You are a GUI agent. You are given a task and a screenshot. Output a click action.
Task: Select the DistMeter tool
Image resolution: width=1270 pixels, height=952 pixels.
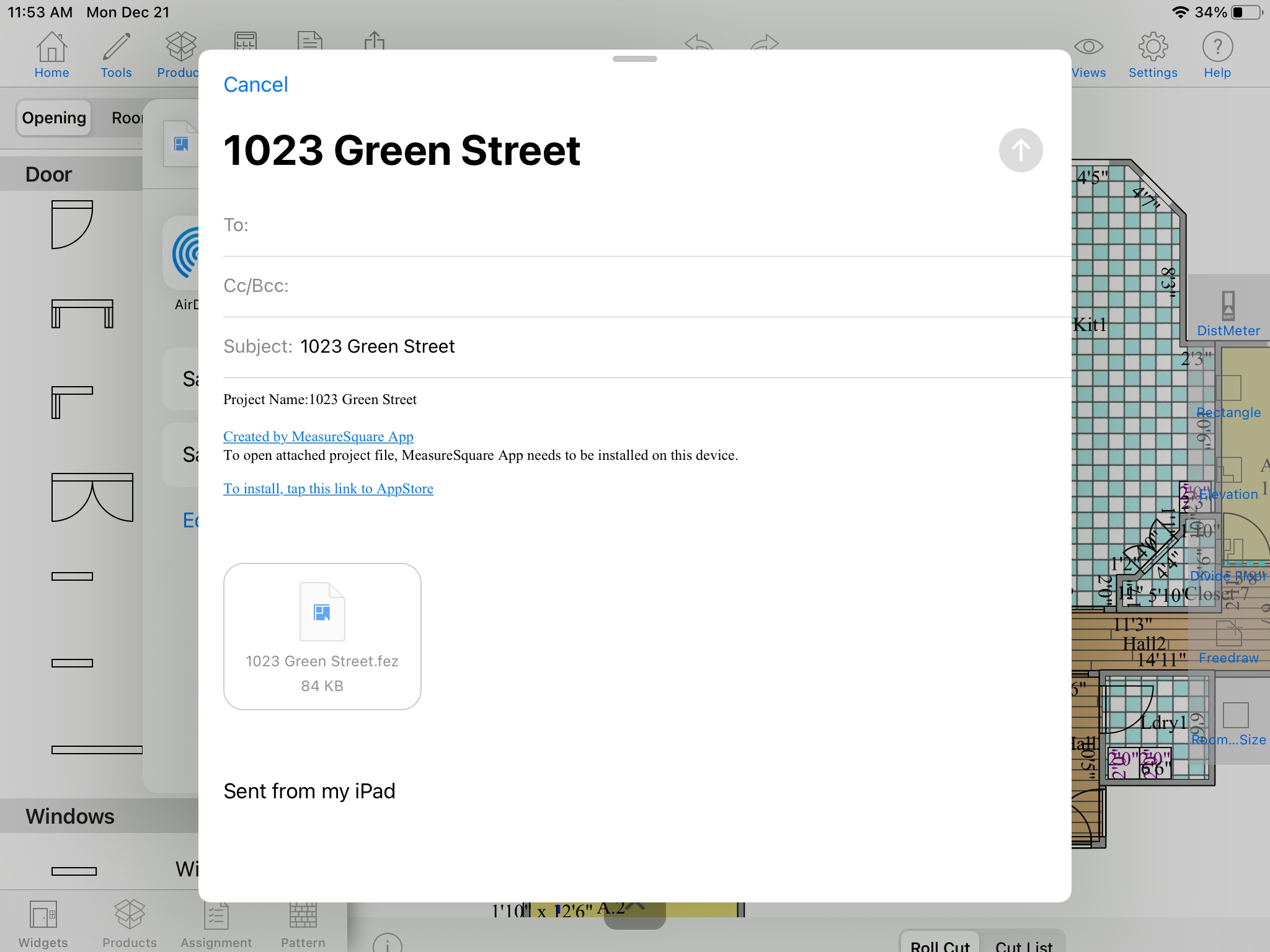1228,314
